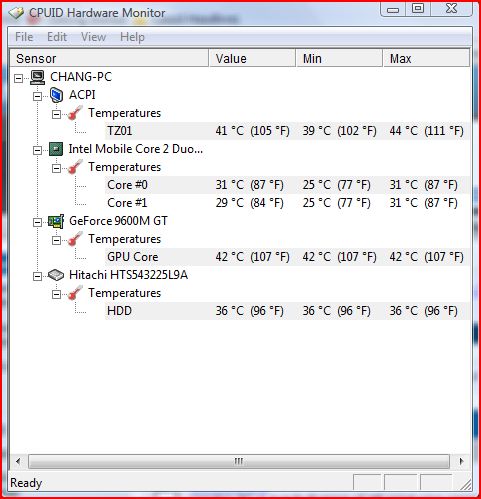Image resolution: width=481 pixels, height=499 pixels.
Task: Click the horizontal scrollbar right arrow
Action: (x=461, y=462)
